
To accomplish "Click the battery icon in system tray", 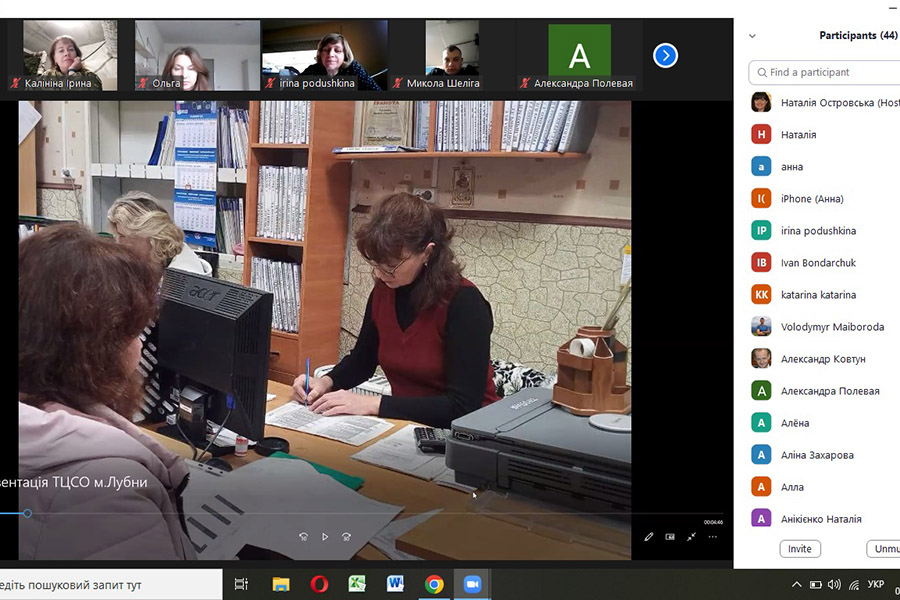I will pos(816,585).
